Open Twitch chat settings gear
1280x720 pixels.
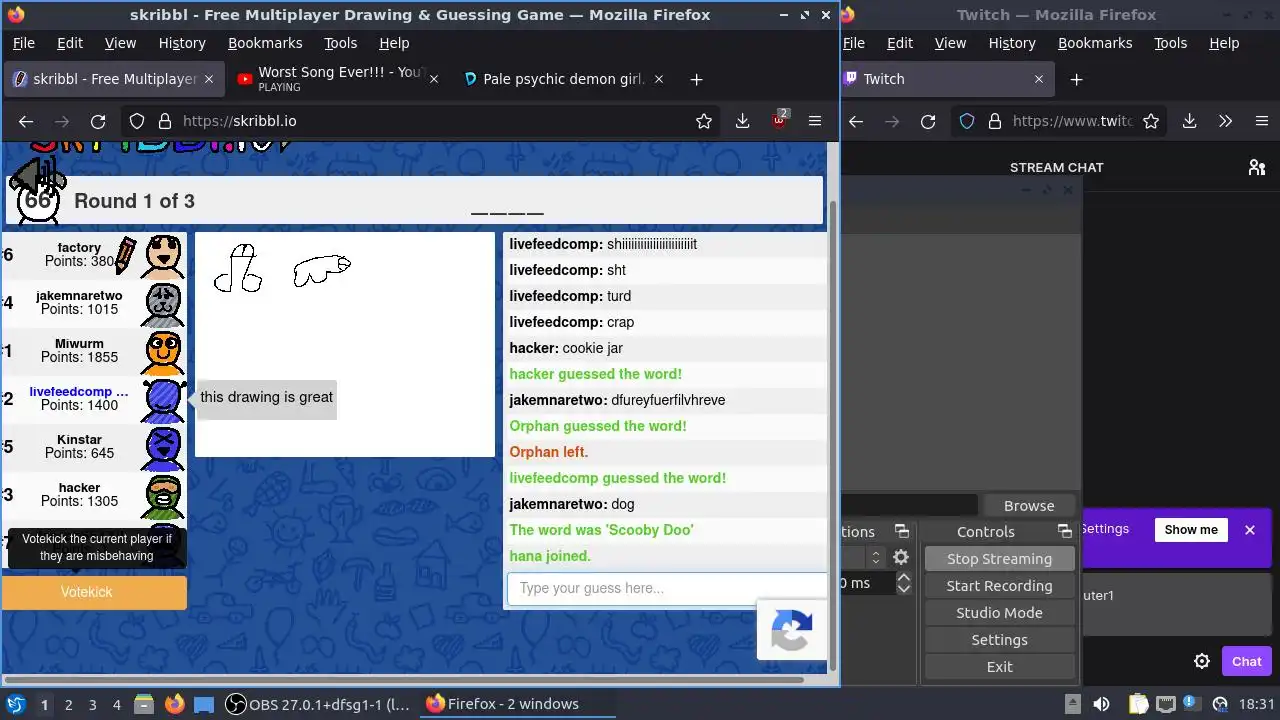coord(1202,661)
